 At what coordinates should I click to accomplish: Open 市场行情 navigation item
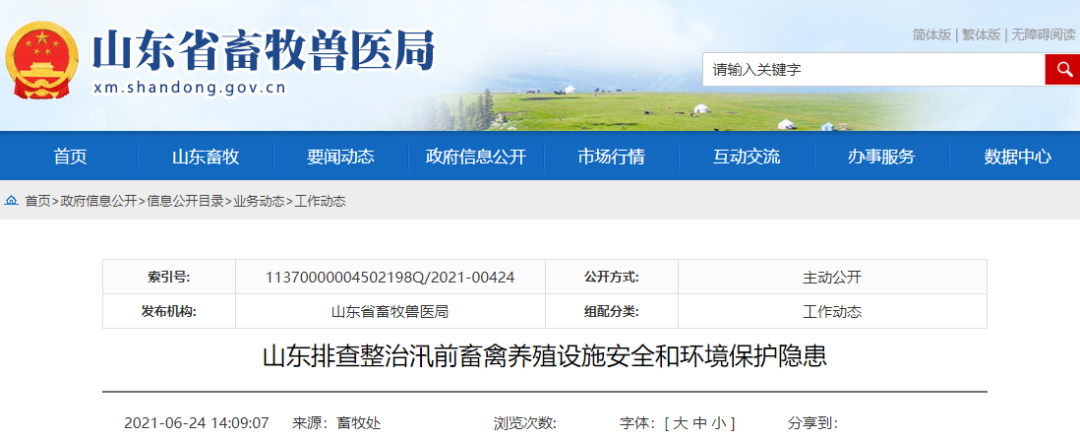611,157
